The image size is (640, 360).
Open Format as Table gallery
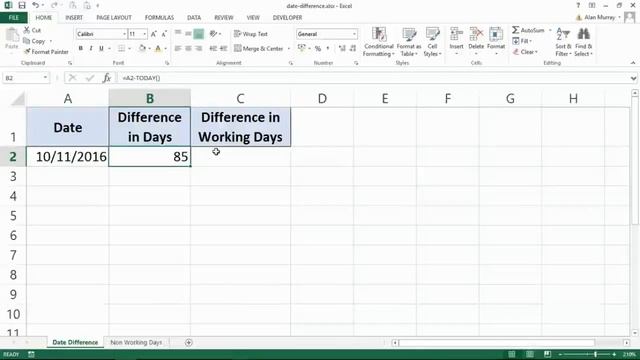pos(409,42)
